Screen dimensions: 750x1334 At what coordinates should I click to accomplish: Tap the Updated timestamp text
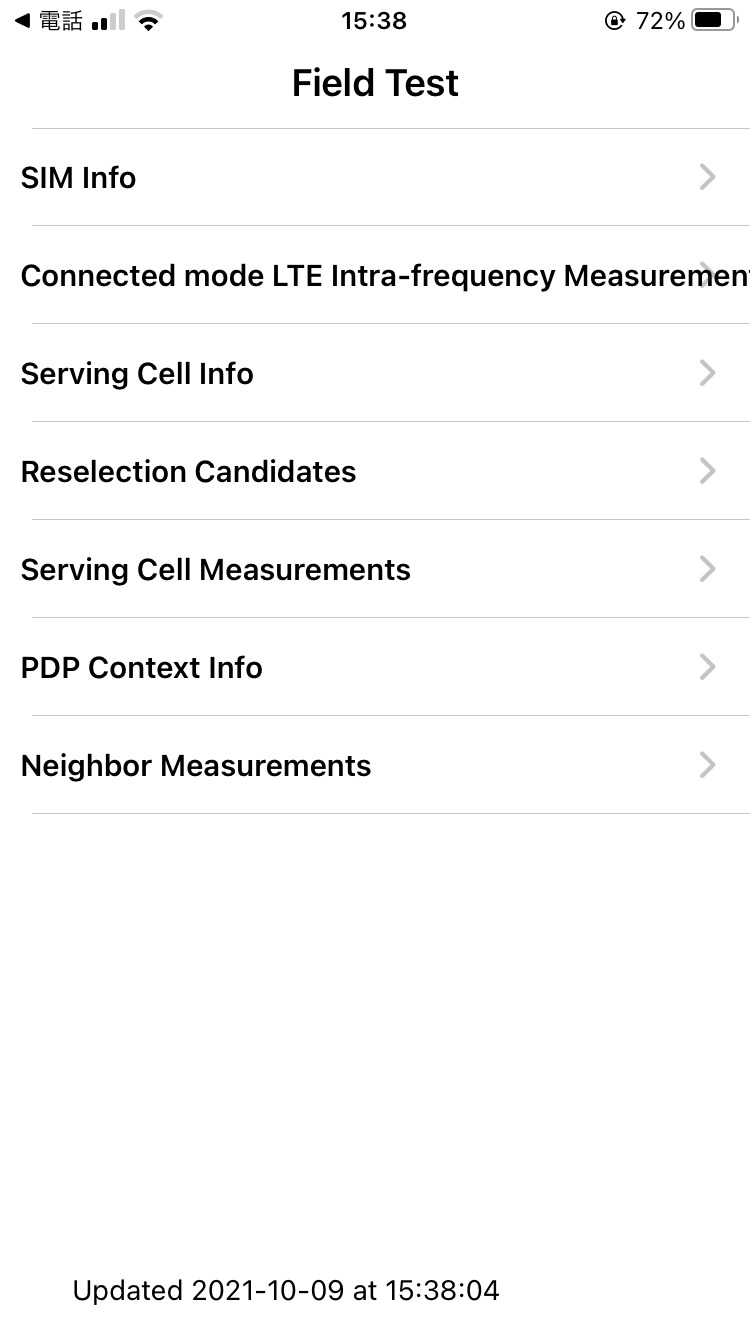(x=286, y=1291)
